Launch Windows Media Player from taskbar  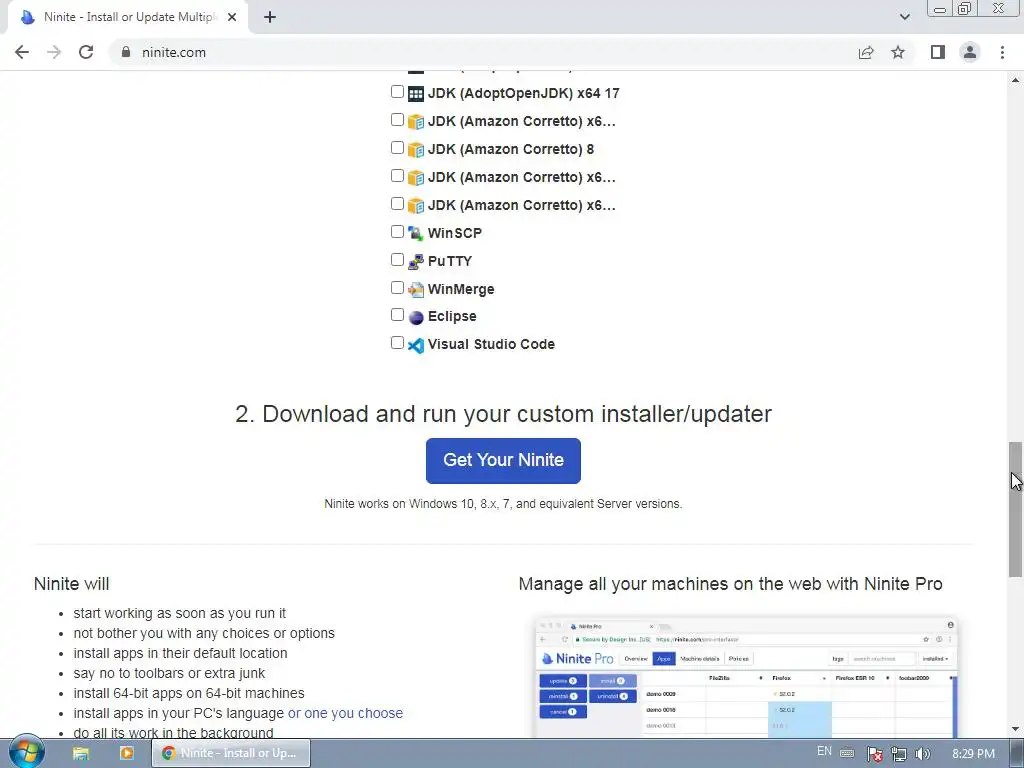[127, 753]
